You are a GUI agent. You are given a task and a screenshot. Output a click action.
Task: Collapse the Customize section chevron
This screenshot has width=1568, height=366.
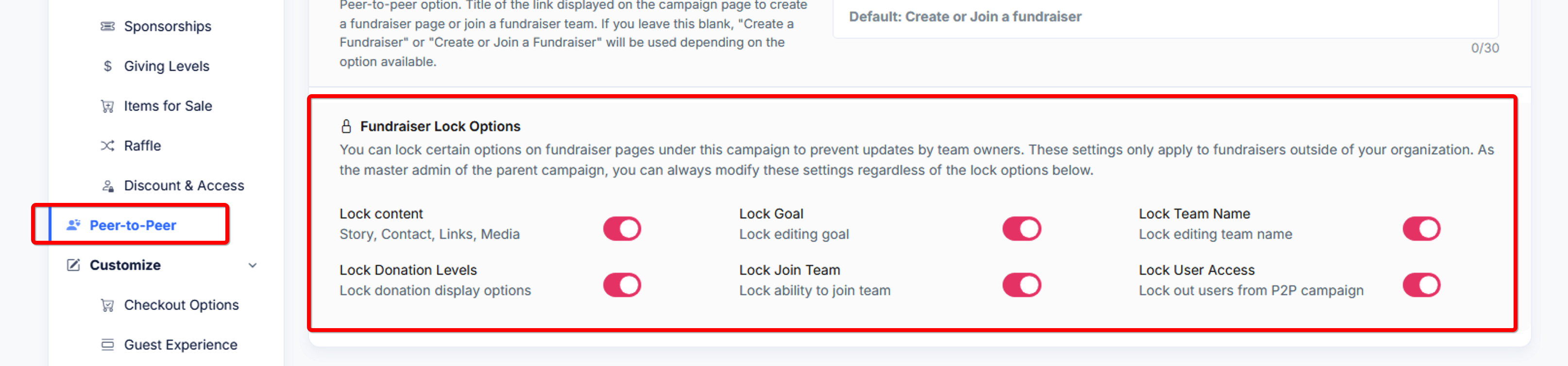tap(253, 265)
